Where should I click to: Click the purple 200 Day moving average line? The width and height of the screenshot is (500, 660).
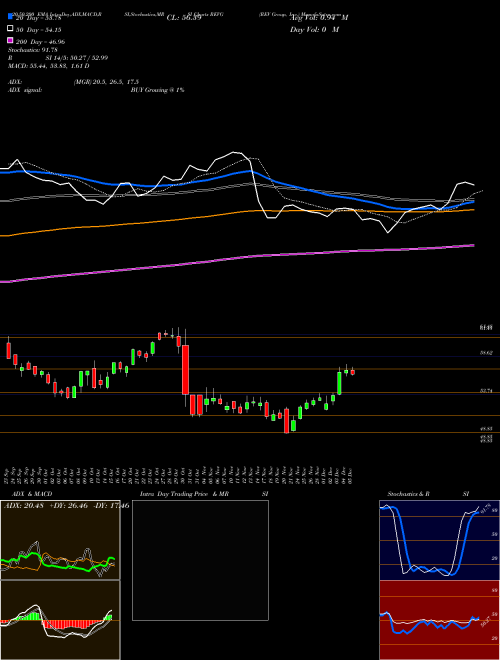237,258
